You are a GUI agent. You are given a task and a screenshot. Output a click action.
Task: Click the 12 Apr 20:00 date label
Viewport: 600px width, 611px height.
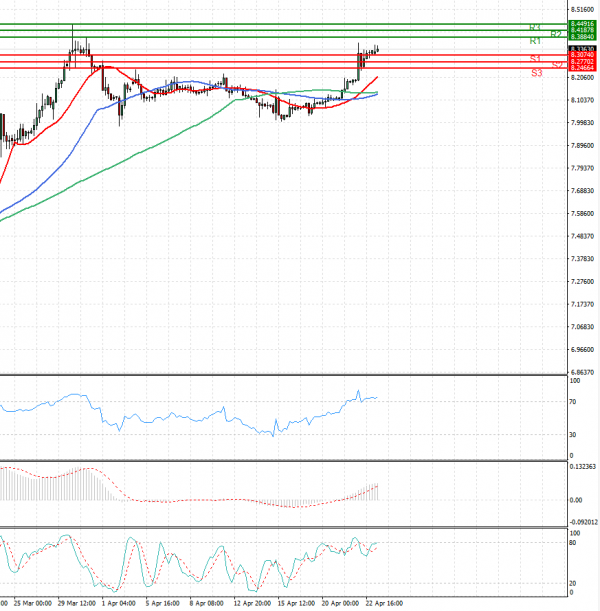tap(252, 603)
